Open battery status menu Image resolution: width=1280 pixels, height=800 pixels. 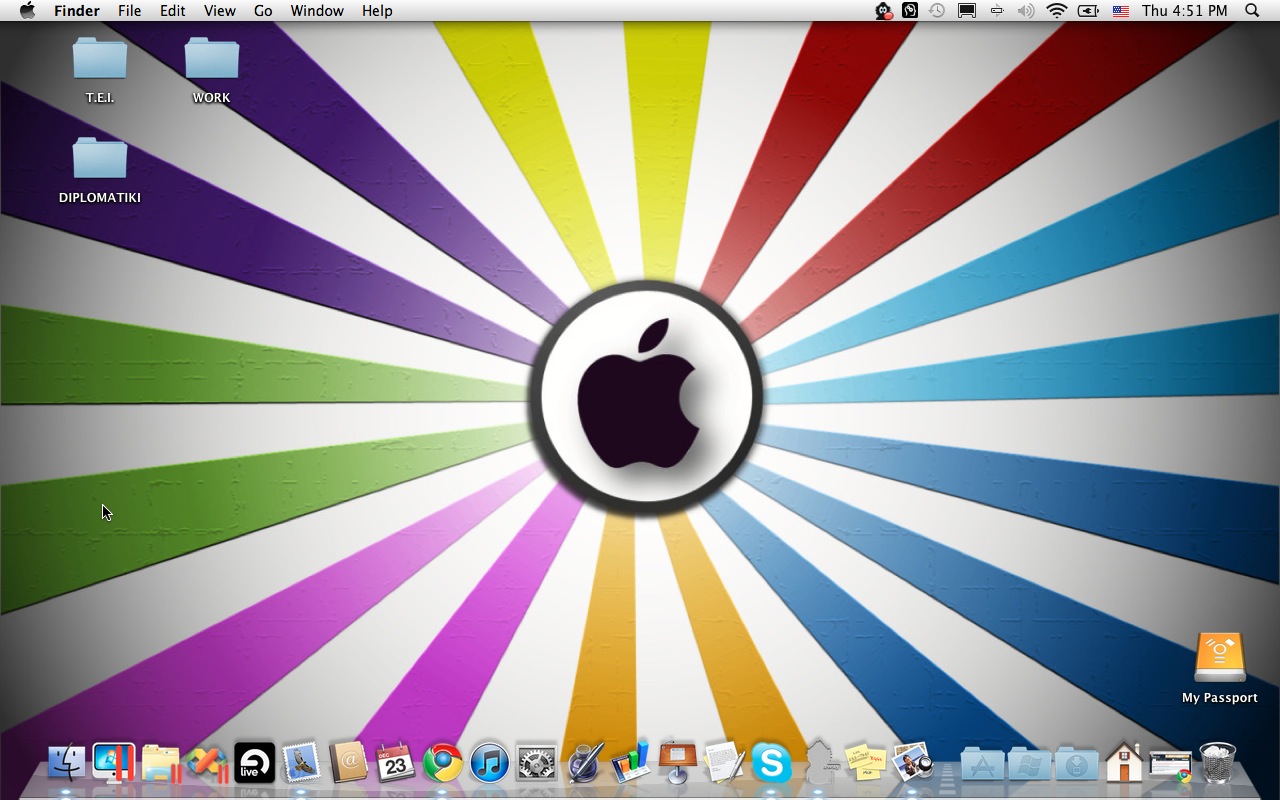[x=1089, y=11]
